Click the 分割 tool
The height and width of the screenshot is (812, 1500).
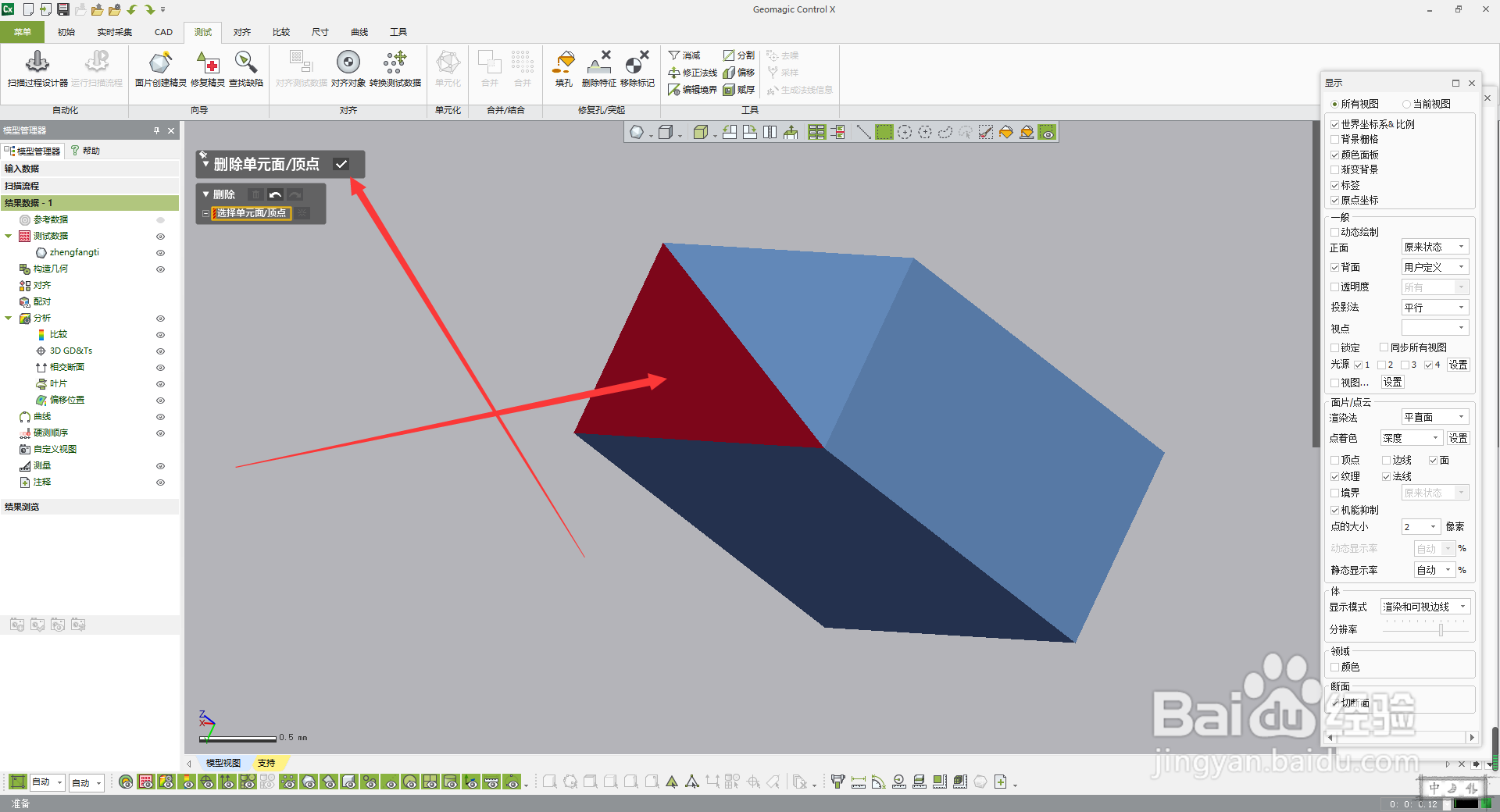coord(739,55)
